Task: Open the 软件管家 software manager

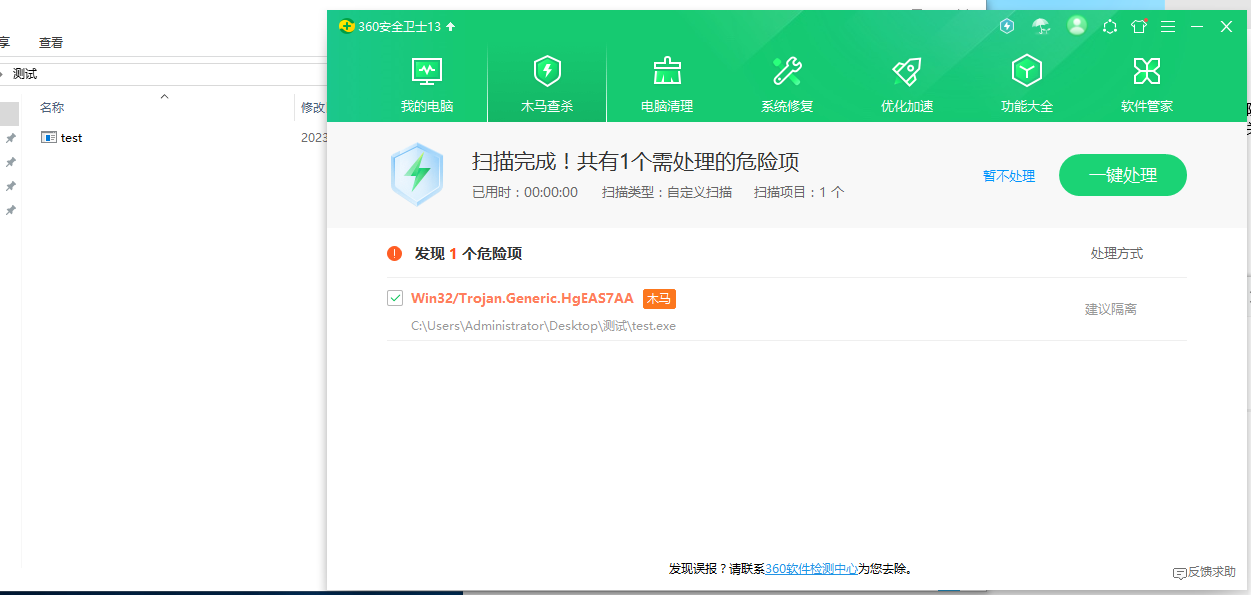Action: click(x=1146, y=80)
